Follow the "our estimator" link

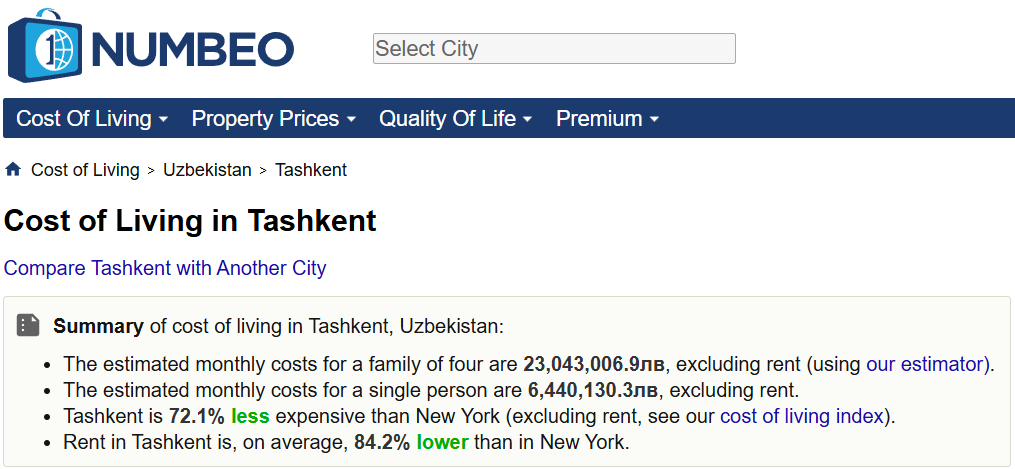(927, 364)
